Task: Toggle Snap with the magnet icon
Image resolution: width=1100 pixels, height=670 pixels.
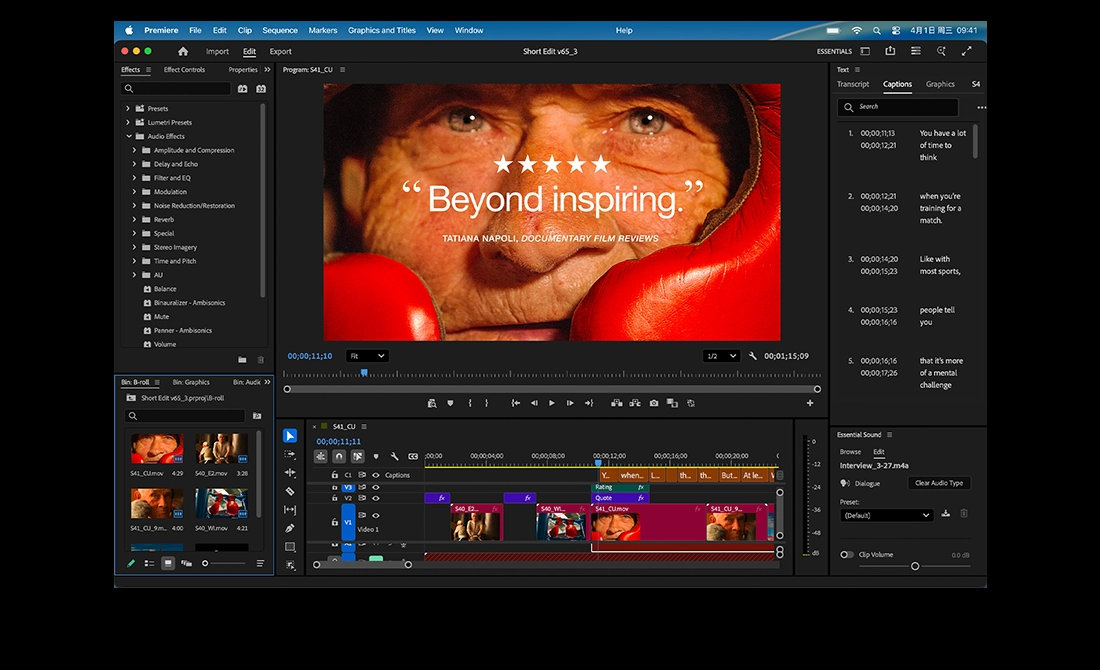Action: tap(340, 456)
